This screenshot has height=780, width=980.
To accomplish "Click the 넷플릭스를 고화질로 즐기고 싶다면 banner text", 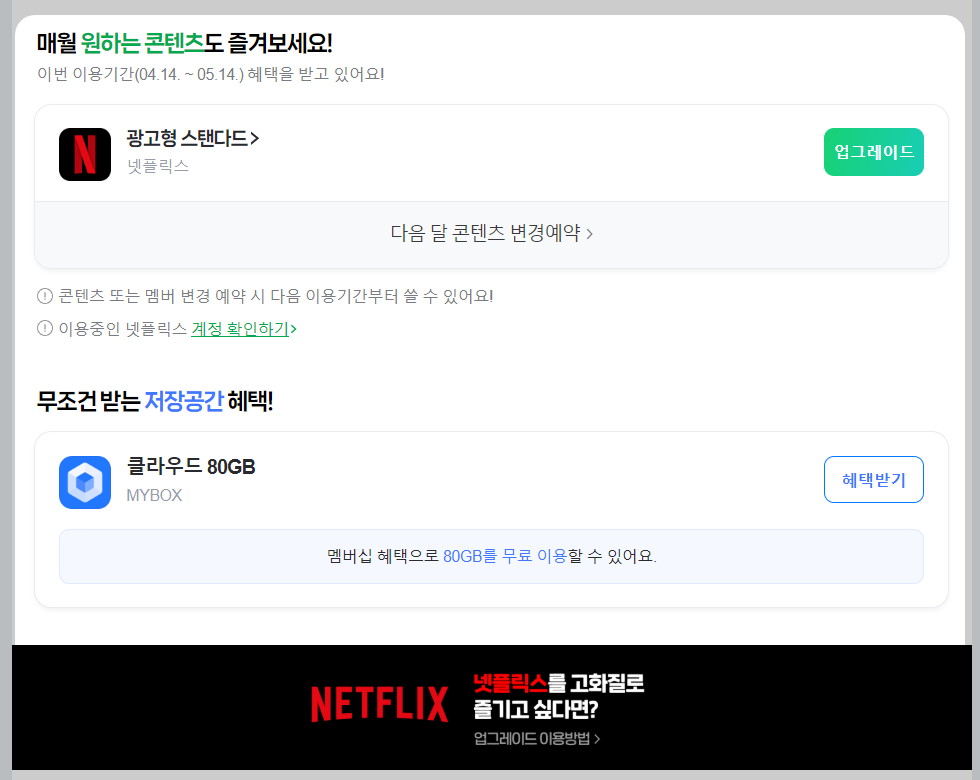I will pyautogui.click(x=558, y=696).
